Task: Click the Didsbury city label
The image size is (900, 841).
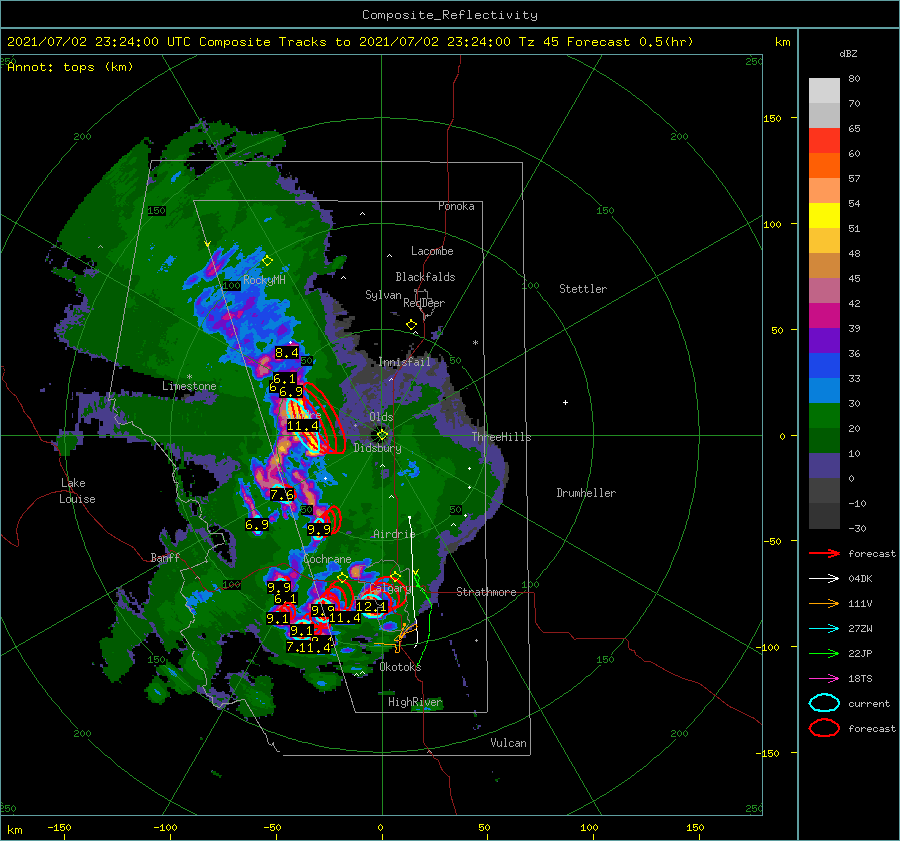Action: 378,448
